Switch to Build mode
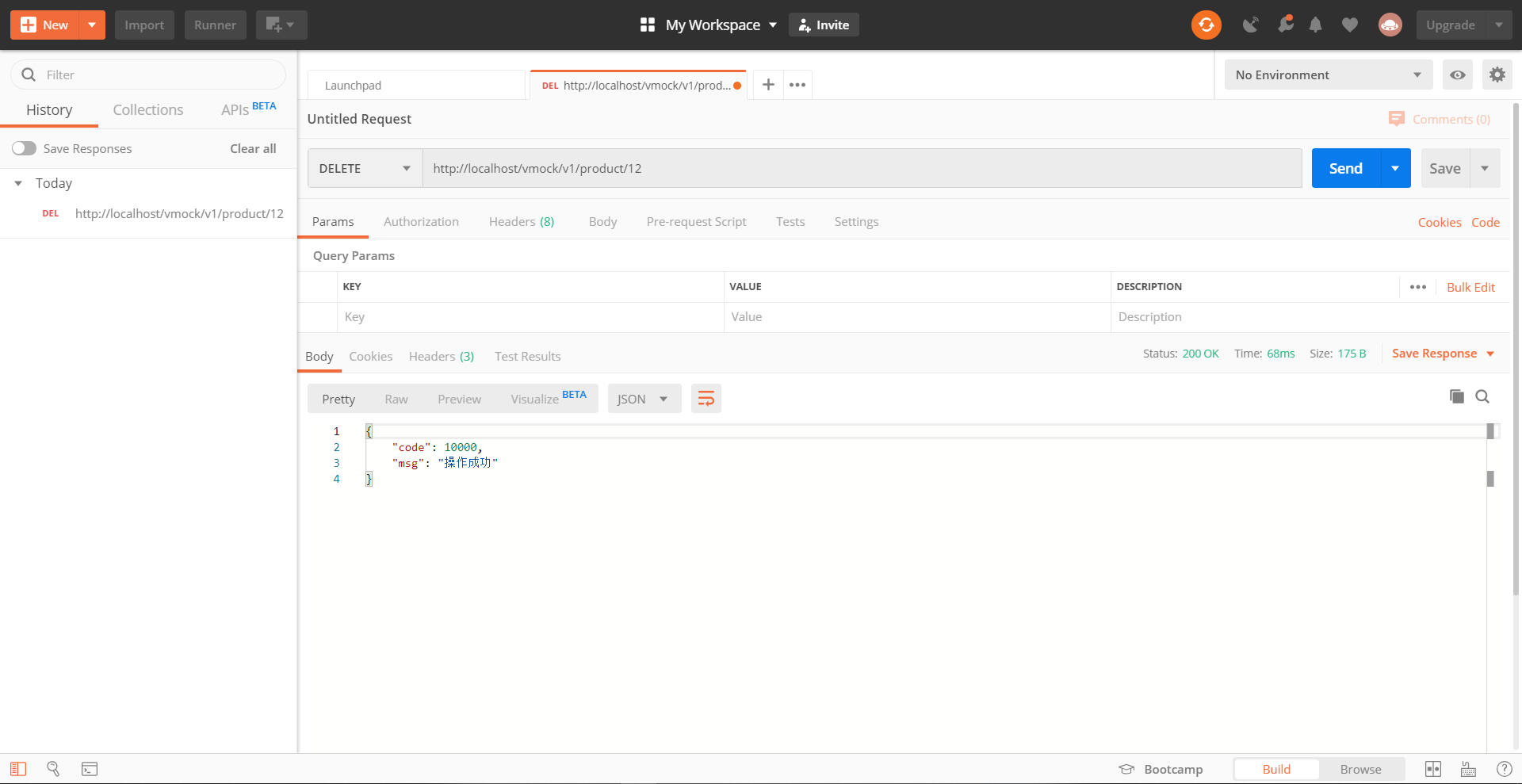The height and width of the screenshot is (784, 1522). [x=1276, y=769]
